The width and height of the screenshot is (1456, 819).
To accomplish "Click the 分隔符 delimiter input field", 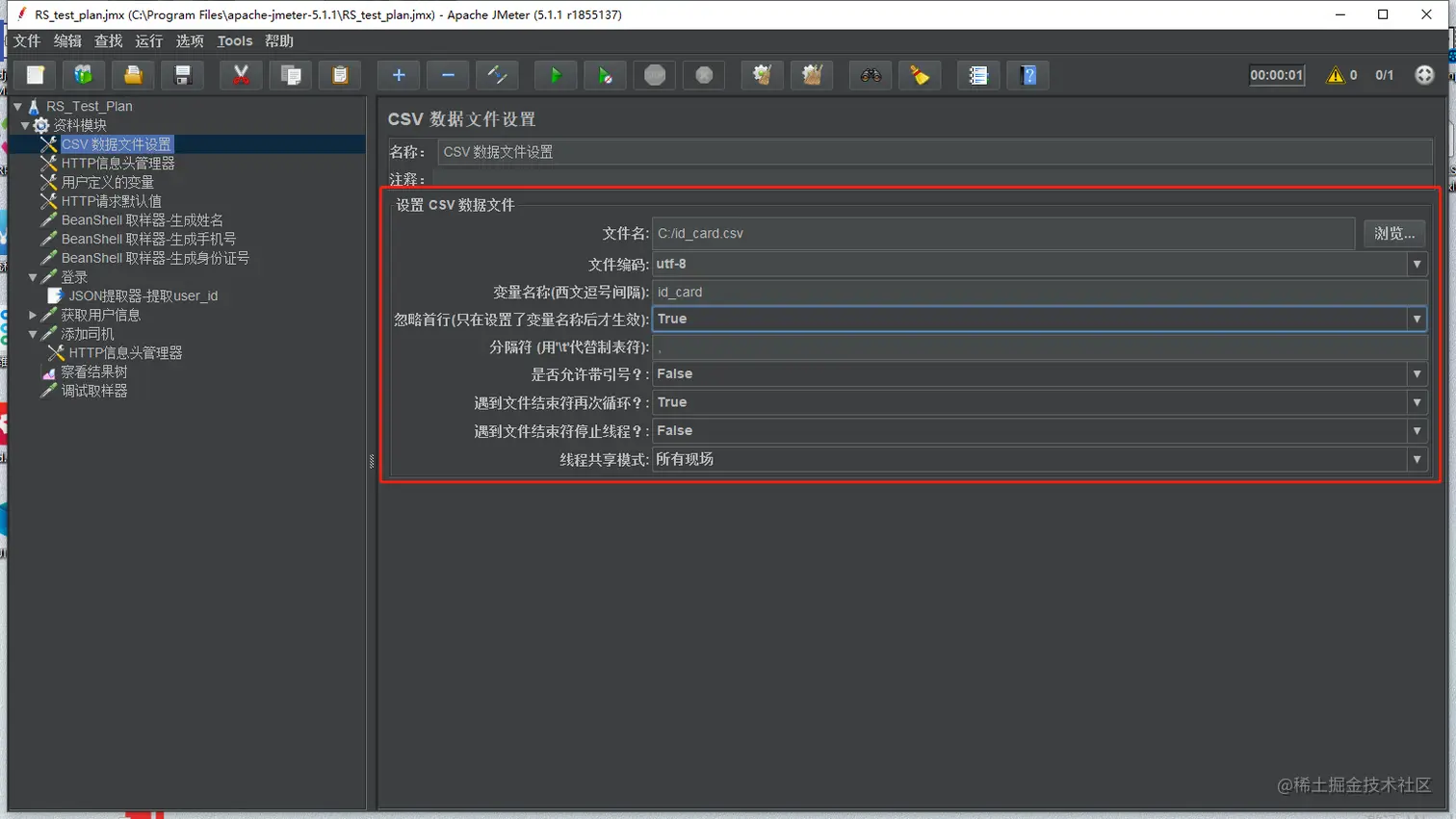I will (x=1039, y=347).
